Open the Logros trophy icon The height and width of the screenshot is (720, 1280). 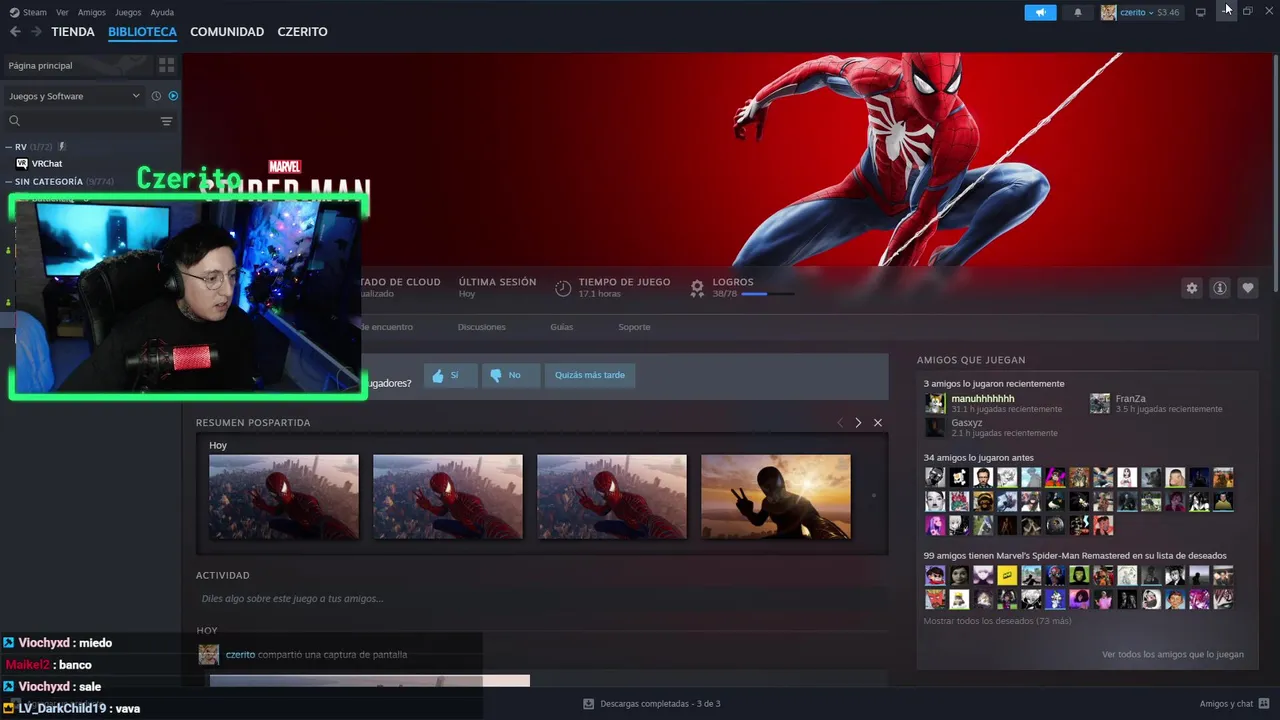tap(698, 288)
